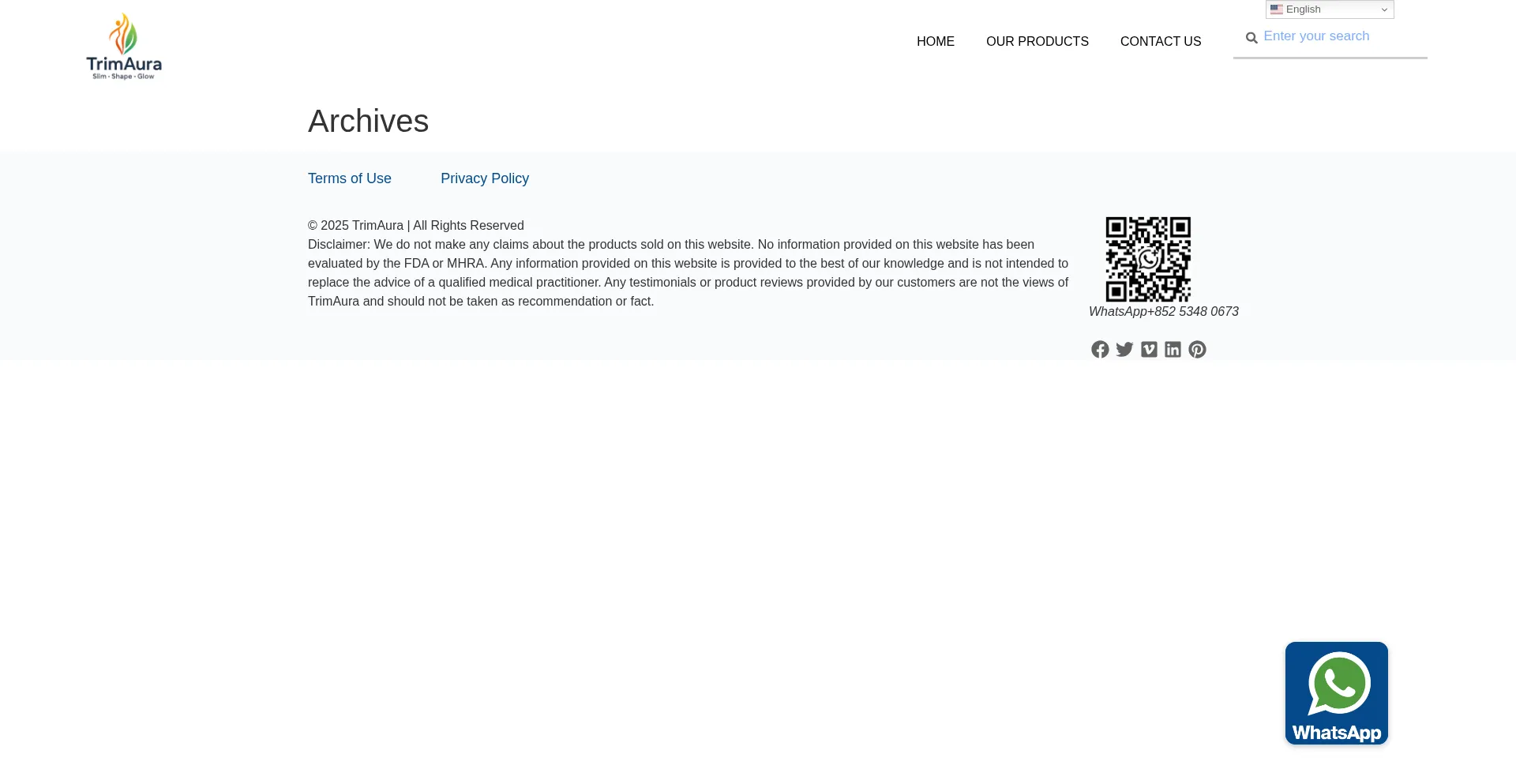Select the Vimeo icon in footer
This screenshot has height=784, width=1516.
click(1149, 349)
